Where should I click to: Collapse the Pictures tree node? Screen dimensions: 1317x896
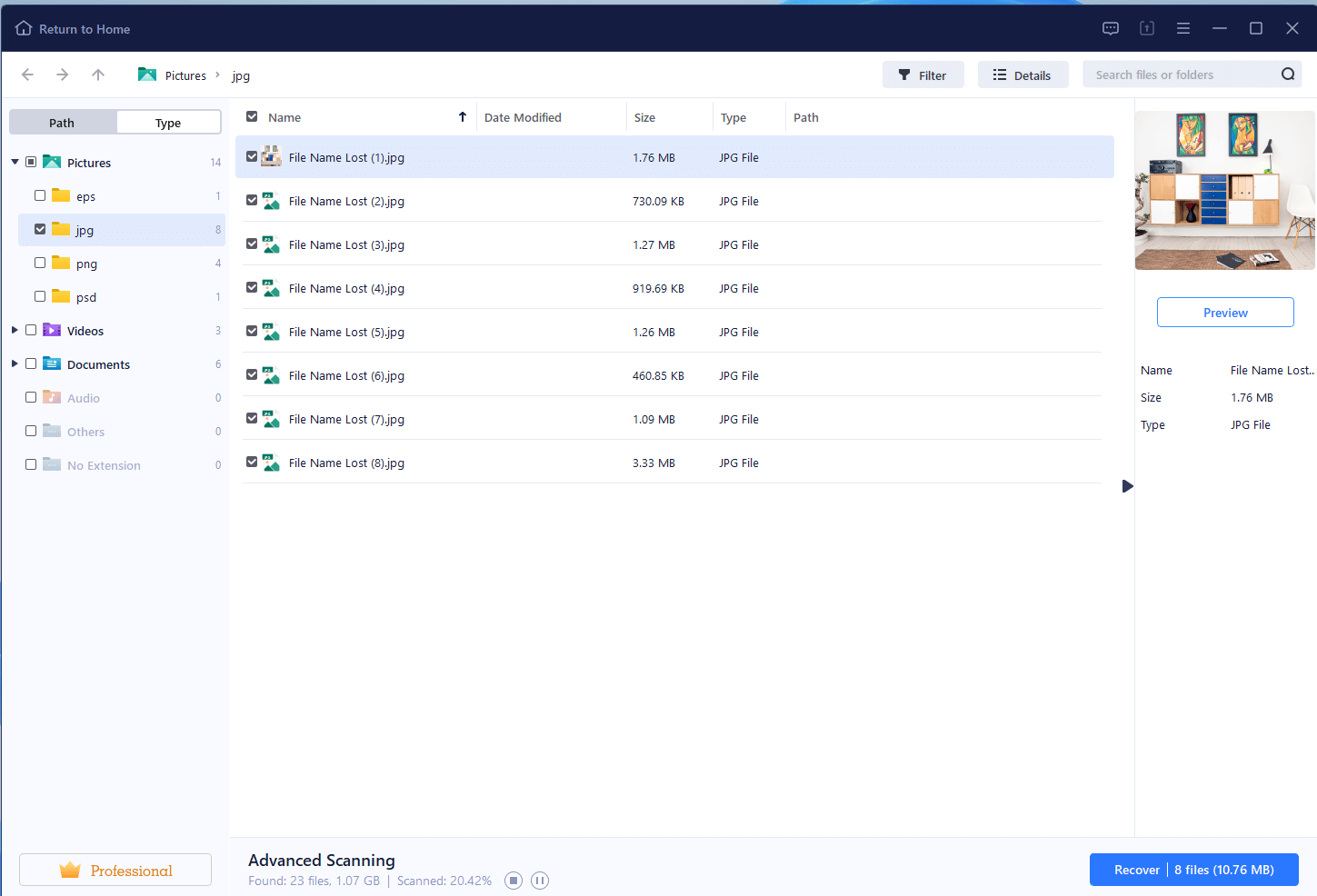[x=15, y=163]
